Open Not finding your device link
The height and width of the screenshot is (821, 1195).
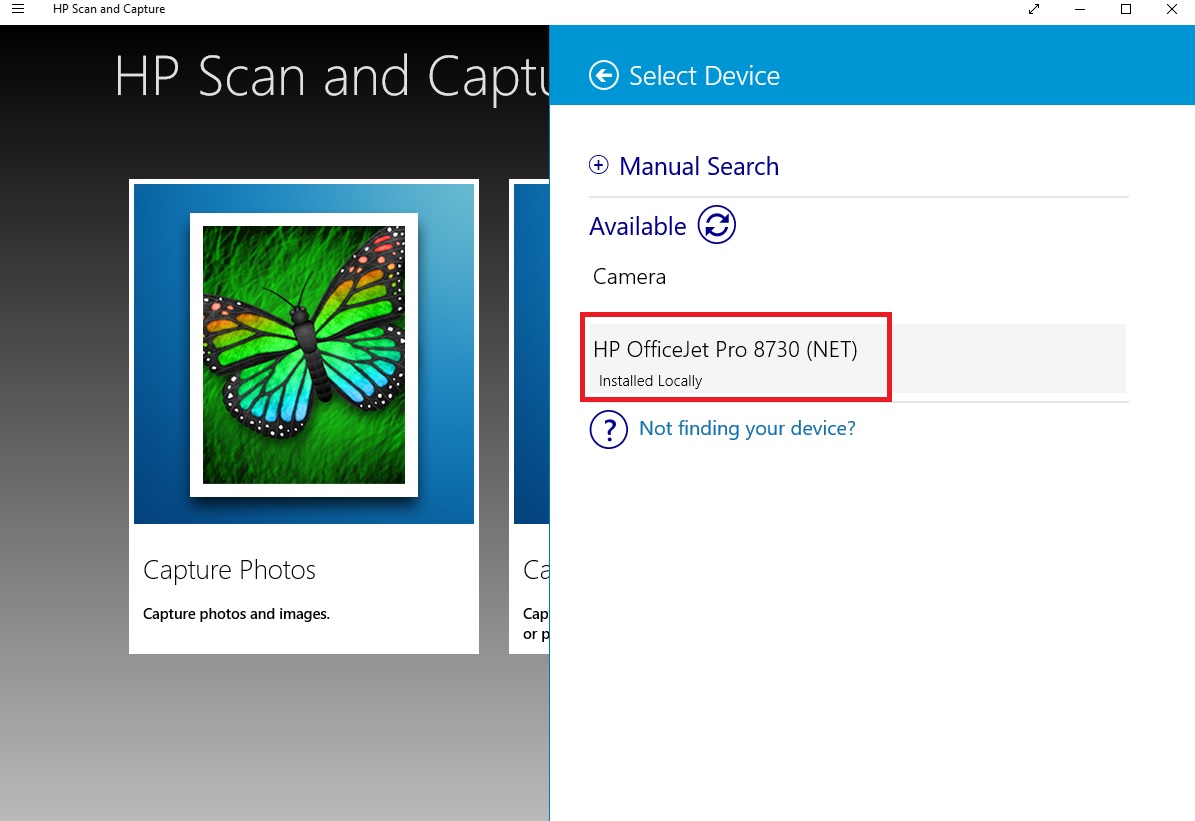click(x=747, y=428)
